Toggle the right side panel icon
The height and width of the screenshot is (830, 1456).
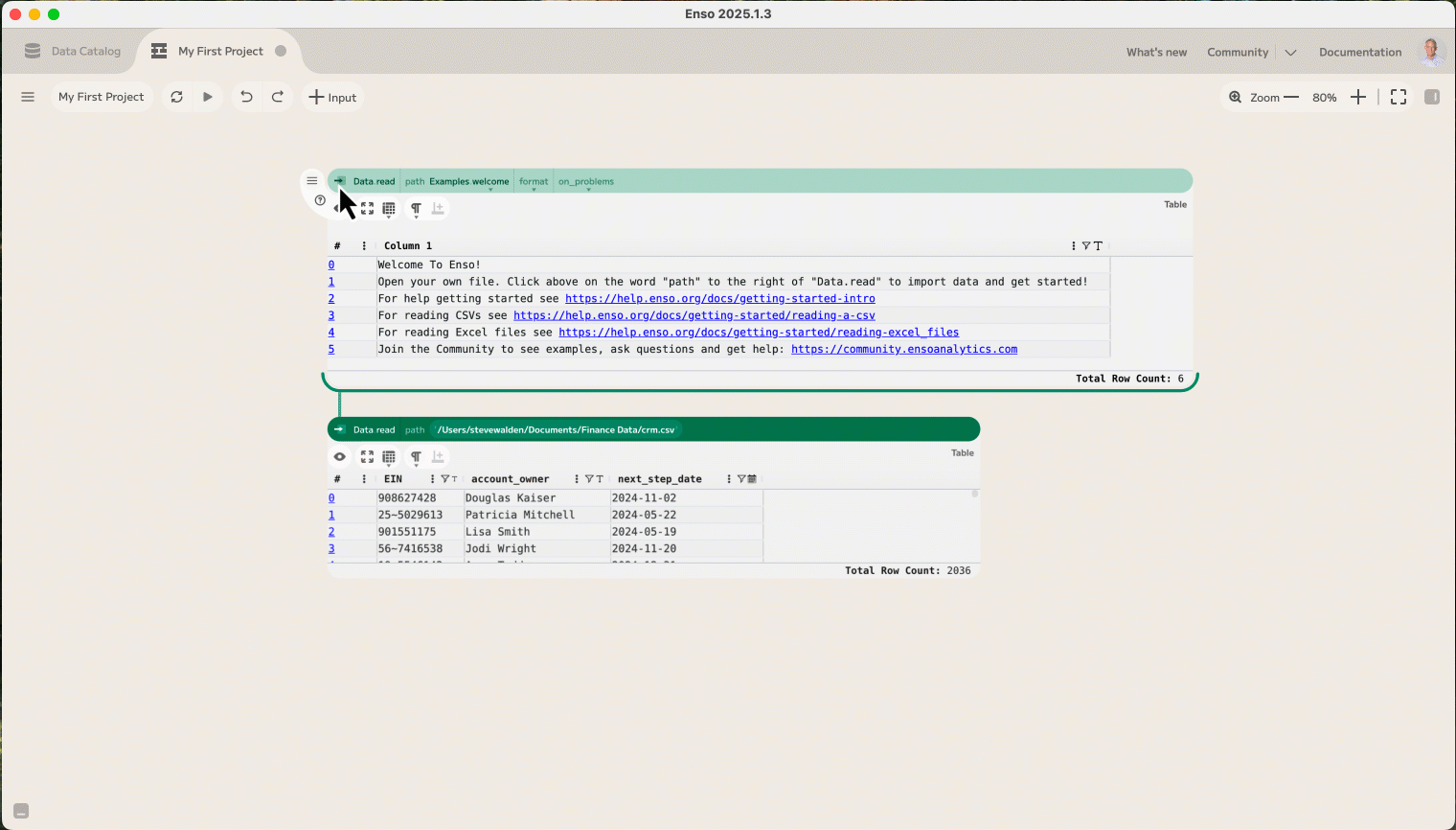pos(1432,97)
